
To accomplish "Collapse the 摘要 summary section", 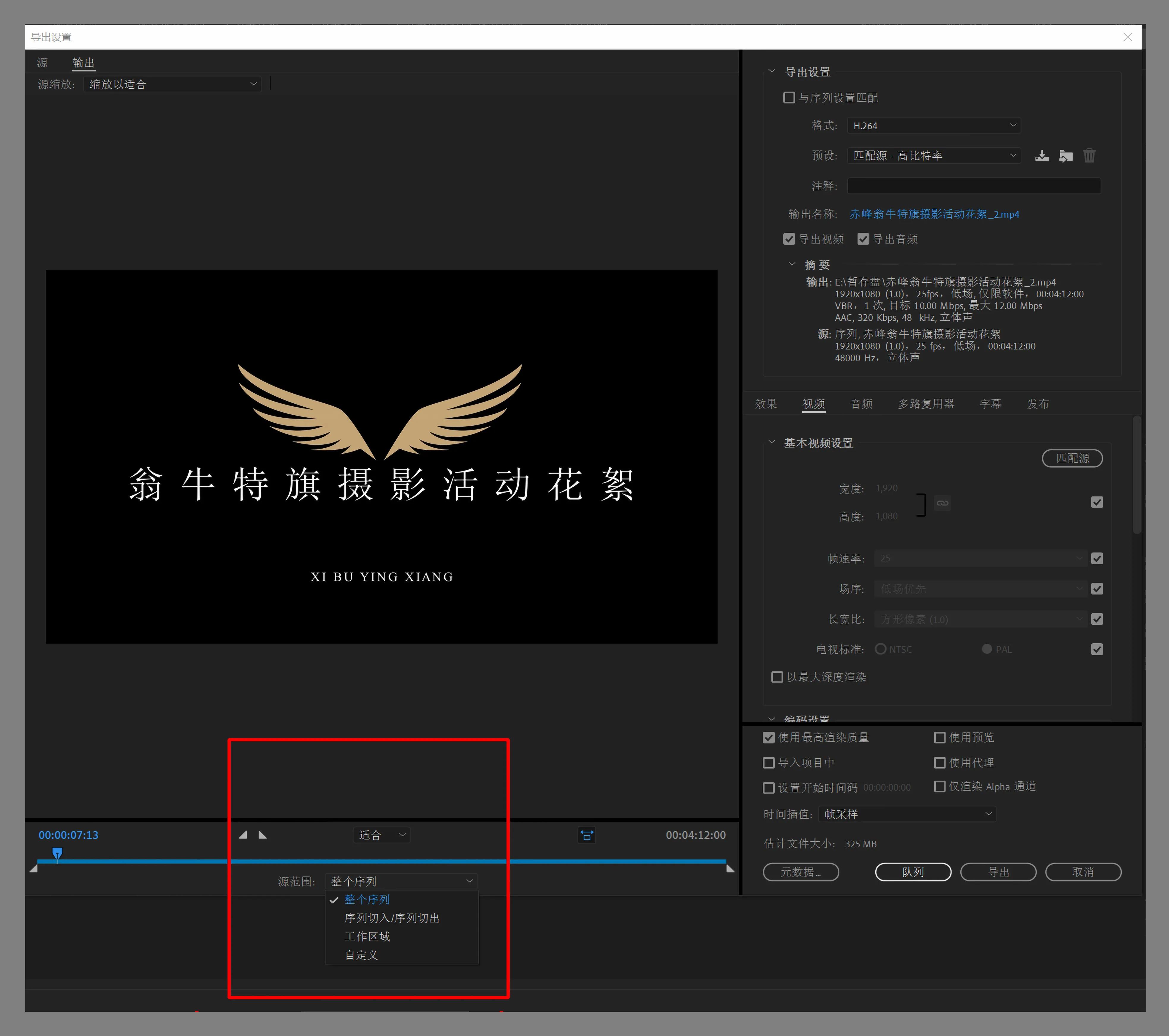I will (x=793, y=264).
